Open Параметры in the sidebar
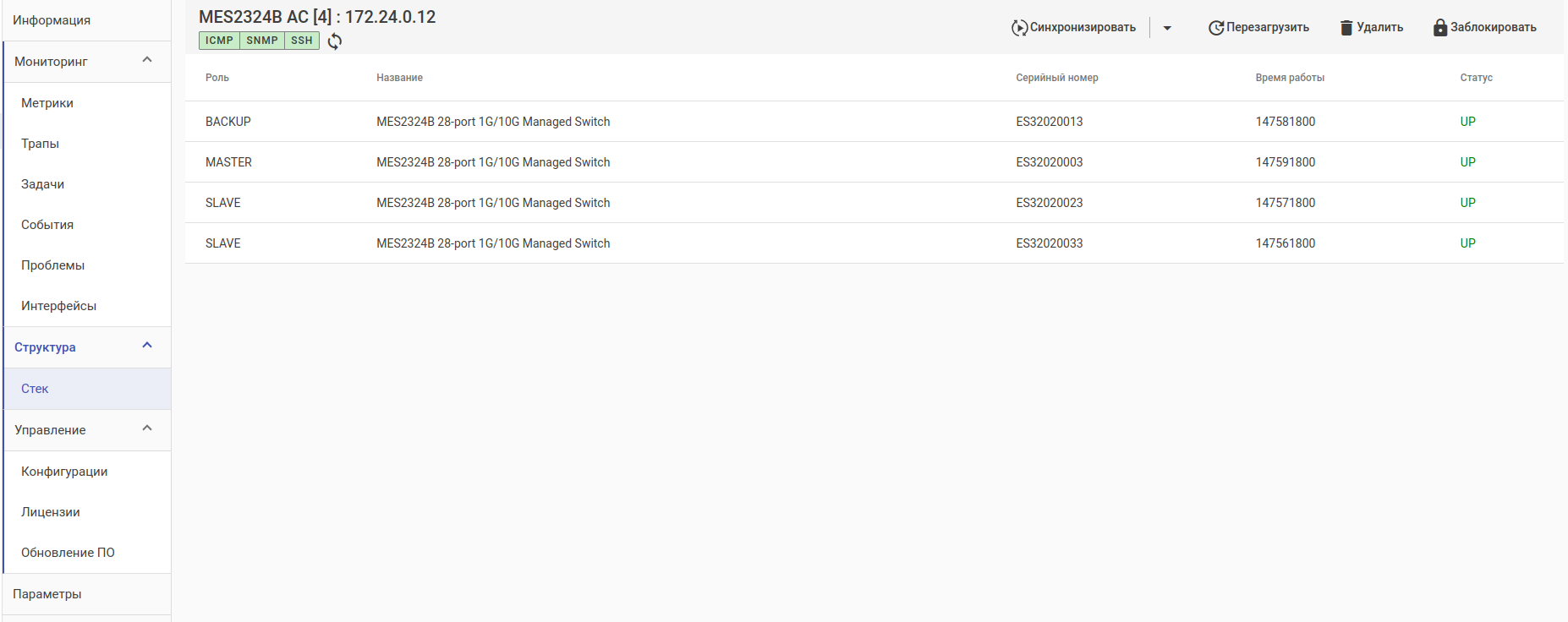This screenshot has width=1568, height=622. pos(86,594)
